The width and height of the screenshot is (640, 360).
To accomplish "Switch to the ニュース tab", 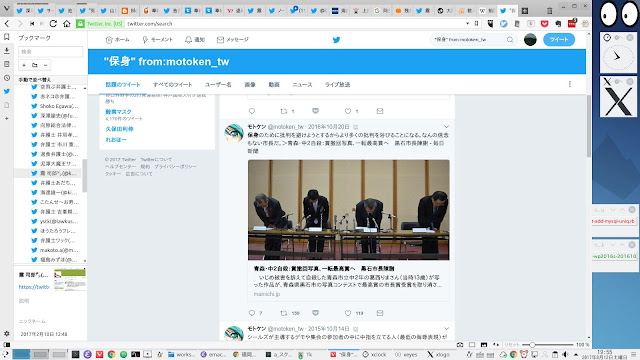I will point(302,84).
